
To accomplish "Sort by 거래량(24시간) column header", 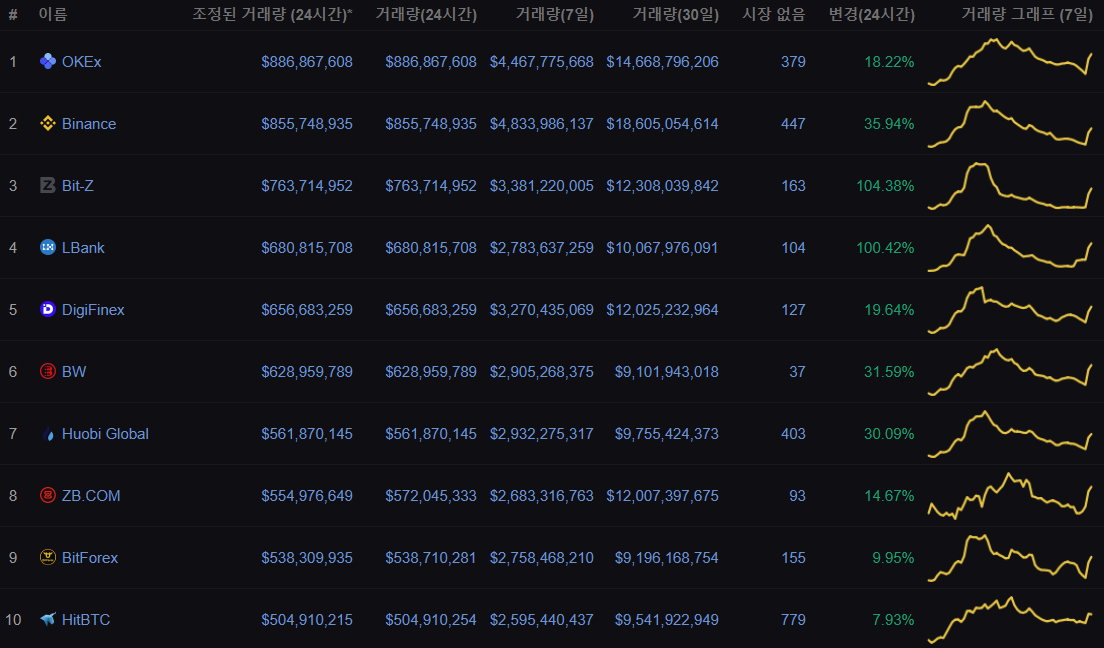I will (426, 14).
